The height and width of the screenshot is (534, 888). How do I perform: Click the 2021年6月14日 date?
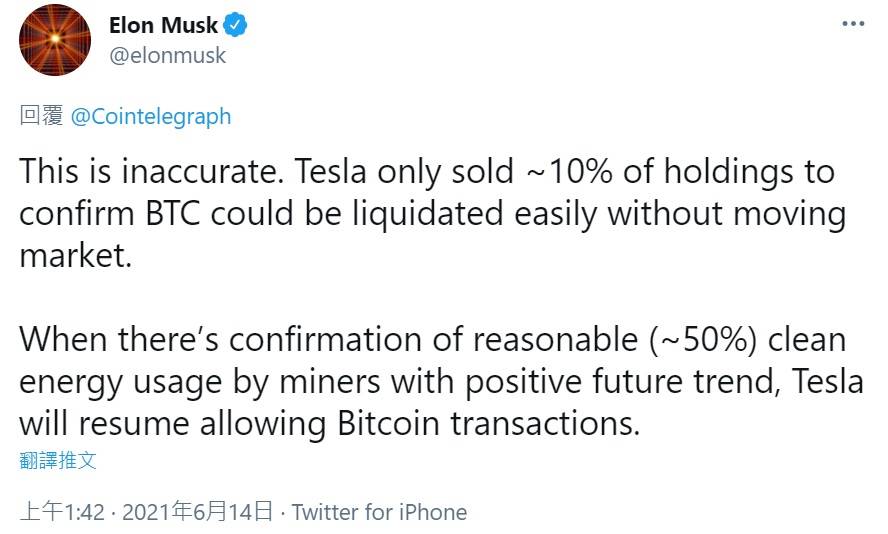pyautogui.click(x=198, y=512)
